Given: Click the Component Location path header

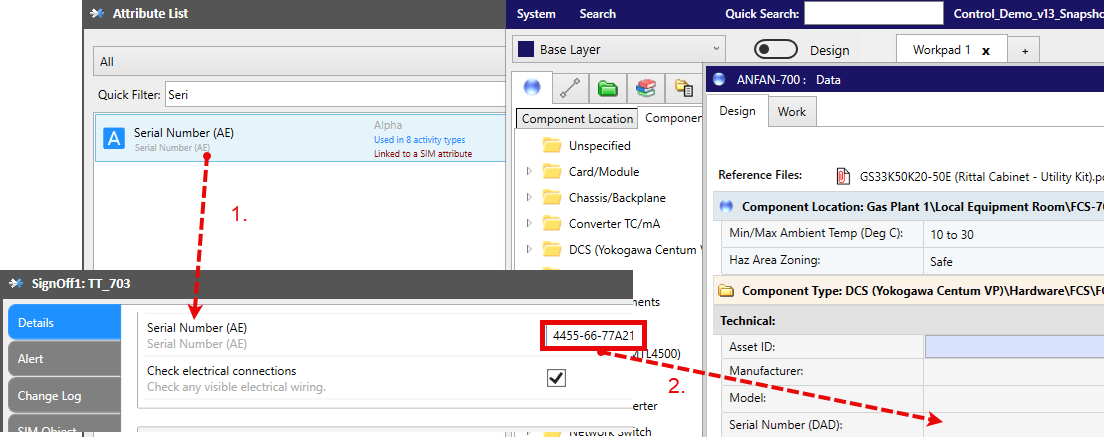Looking at the screenshot, I should click(x=922, y=207).
